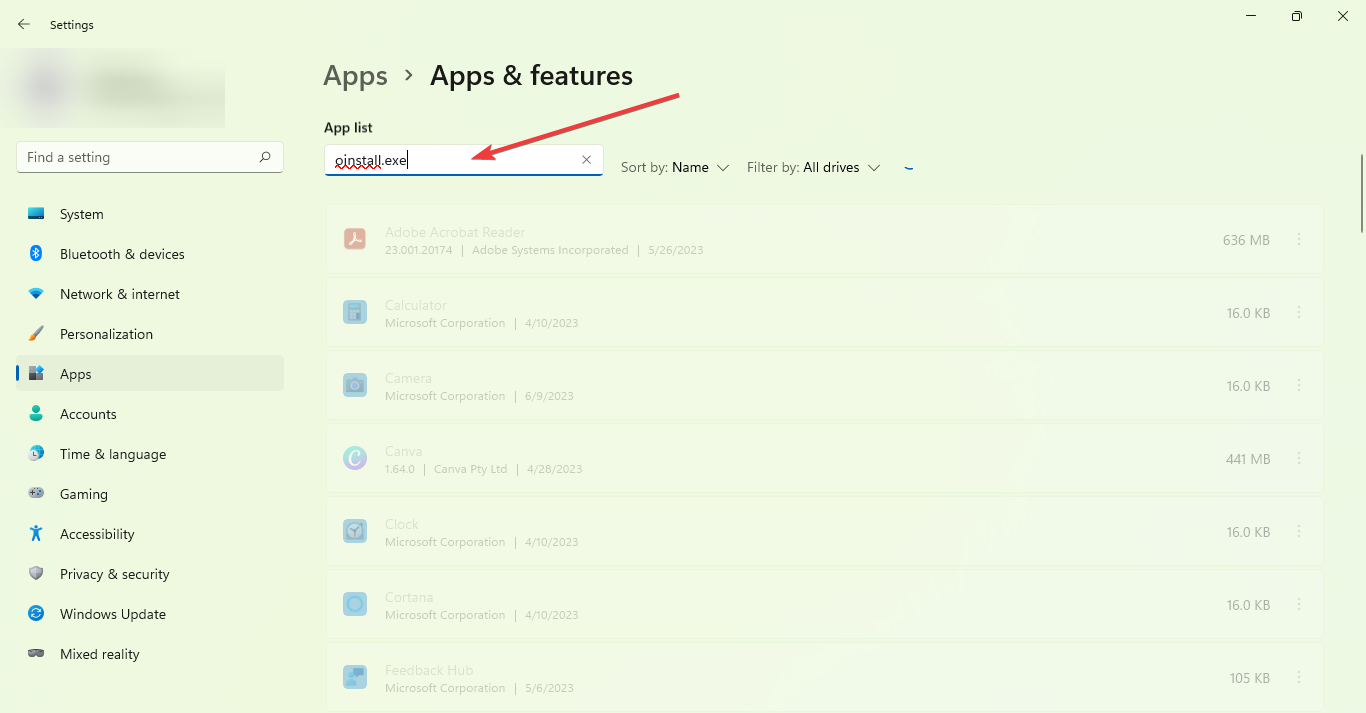Image resolution: width=1366 pixels, height=713 pixels.
Task: Go to Accessibility settings
Action: tap(150, 534)
